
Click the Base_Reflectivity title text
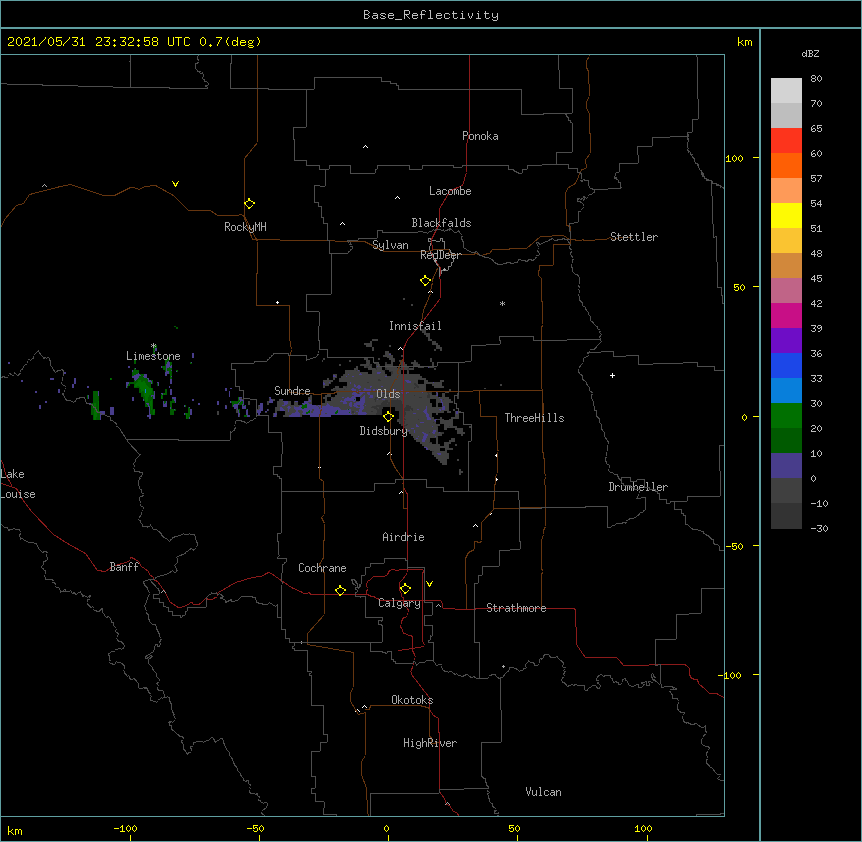point(431,15)
